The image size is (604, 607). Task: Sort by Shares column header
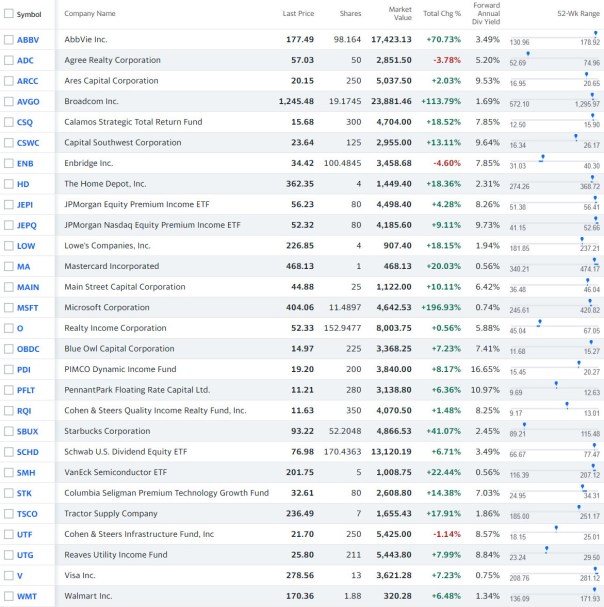point(350,14)
